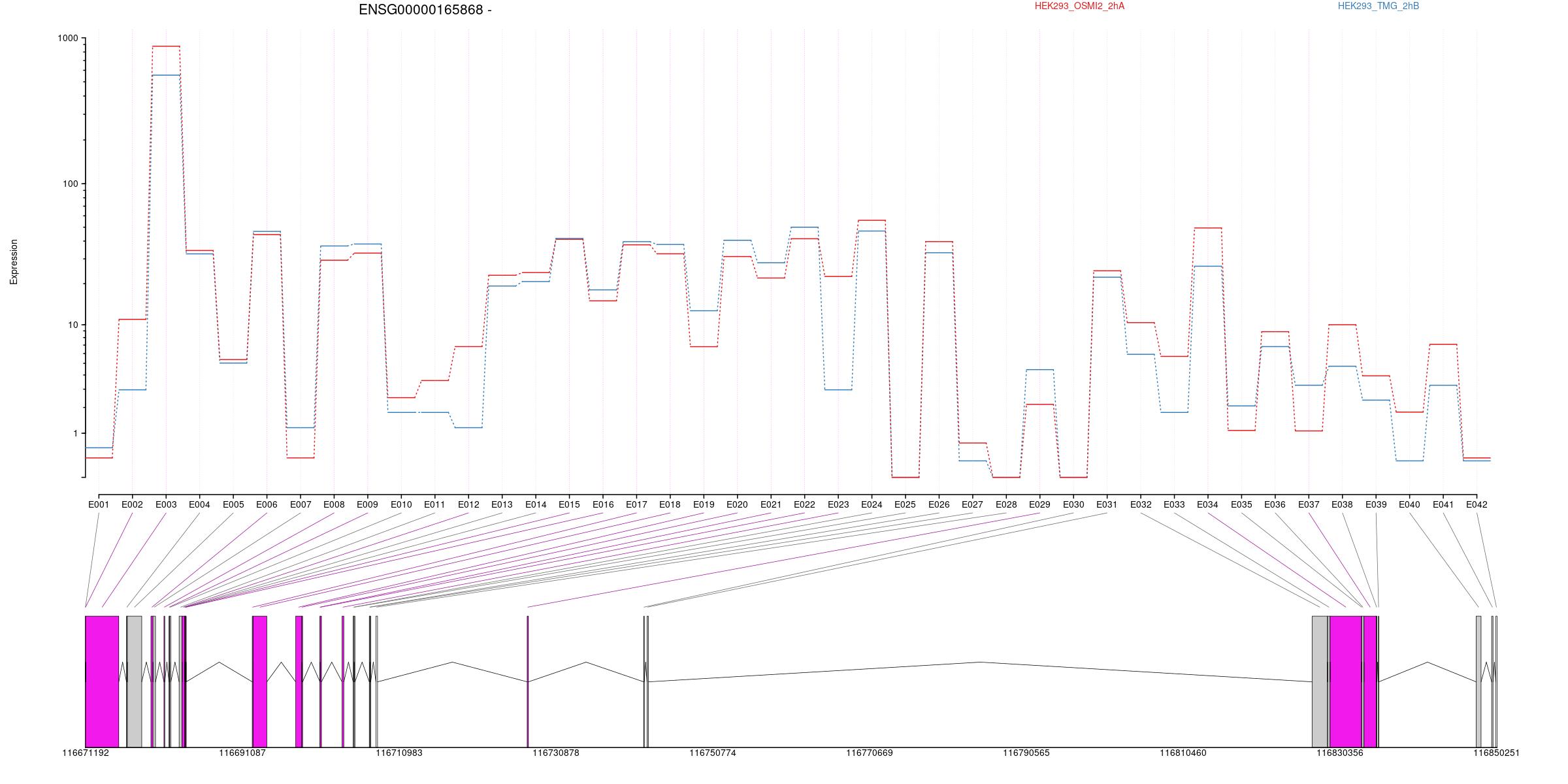Click exon label E011
The width and height of the screenshot is (1568, 784).
pos(434,505)
